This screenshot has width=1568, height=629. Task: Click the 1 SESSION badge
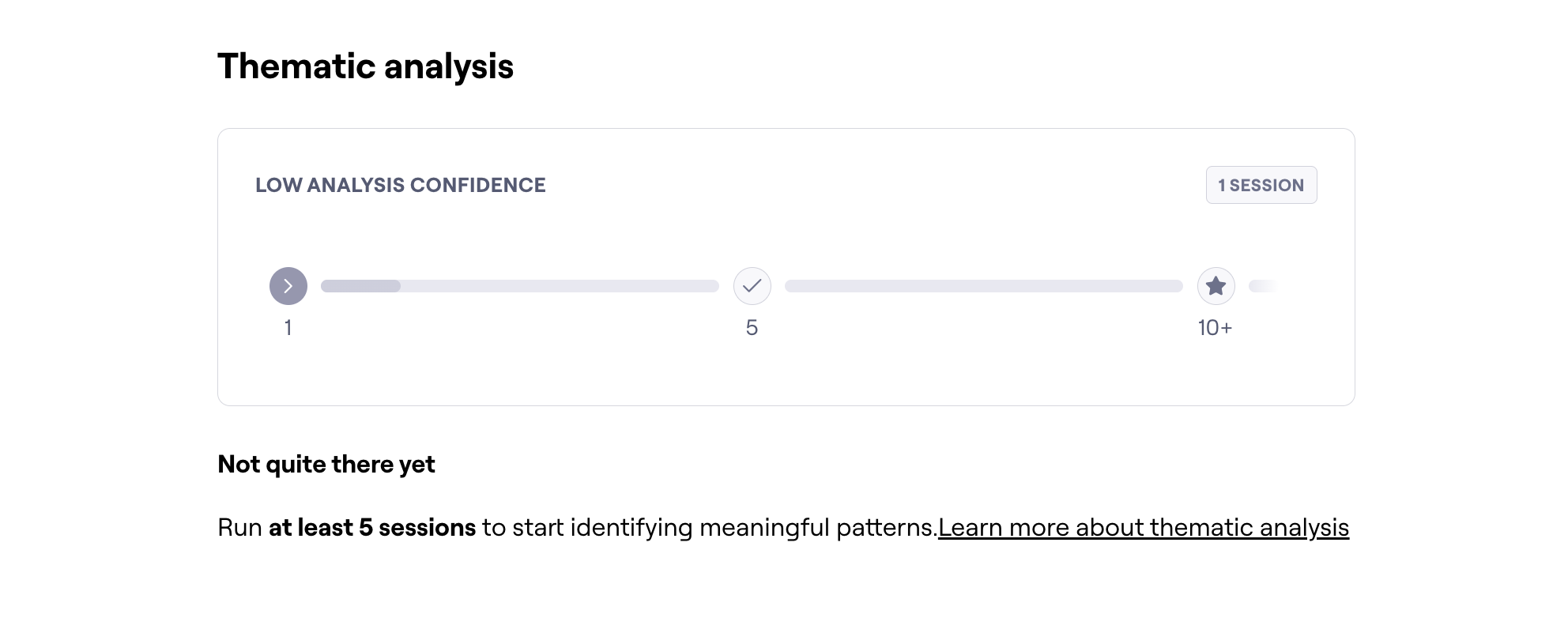pos(1261,185)
